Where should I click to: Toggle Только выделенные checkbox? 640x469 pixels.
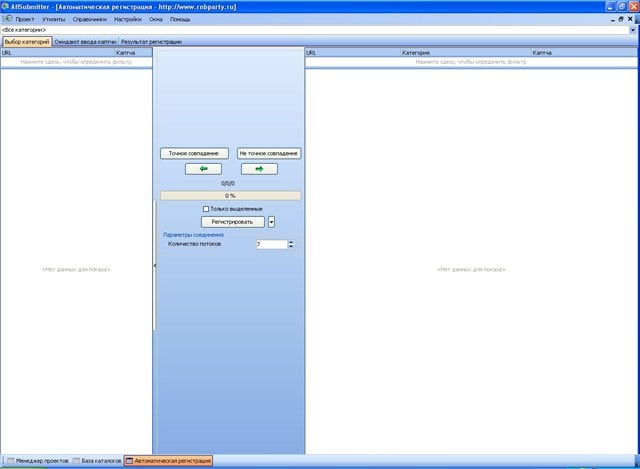point(206,209)
